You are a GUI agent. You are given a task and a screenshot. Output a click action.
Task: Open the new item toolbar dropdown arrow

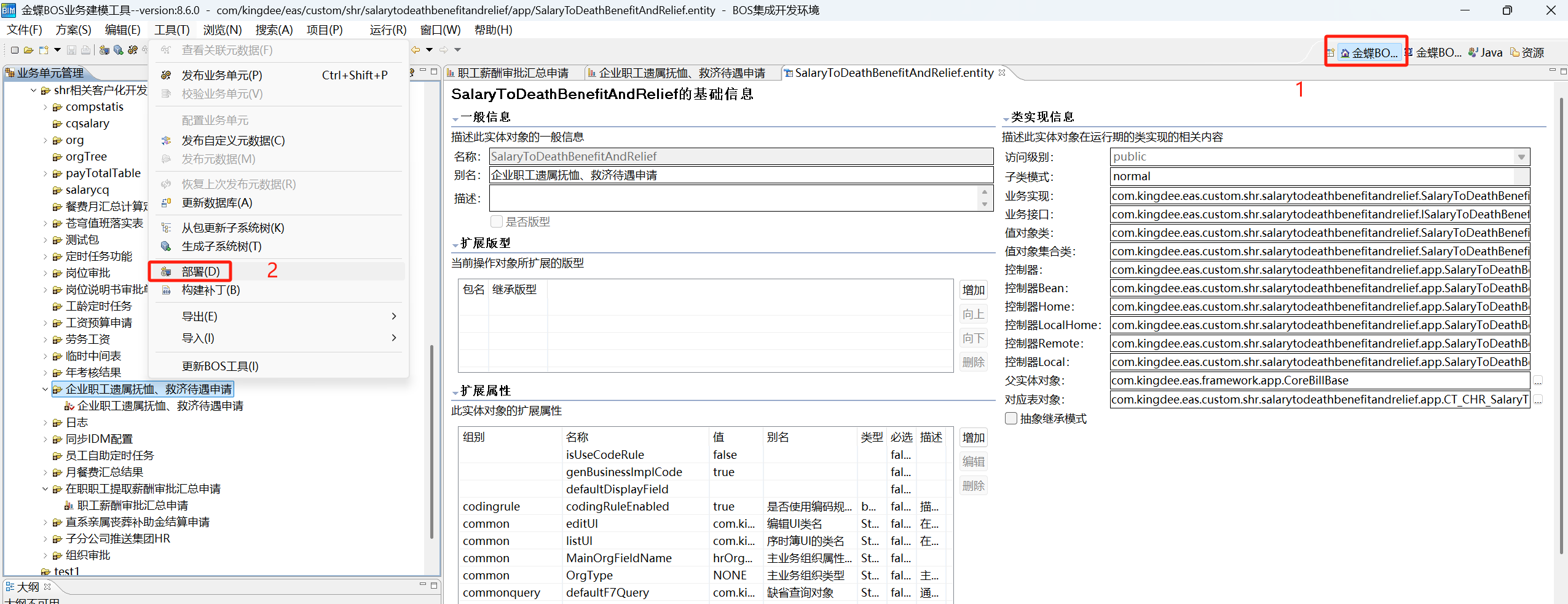point(57,50)
